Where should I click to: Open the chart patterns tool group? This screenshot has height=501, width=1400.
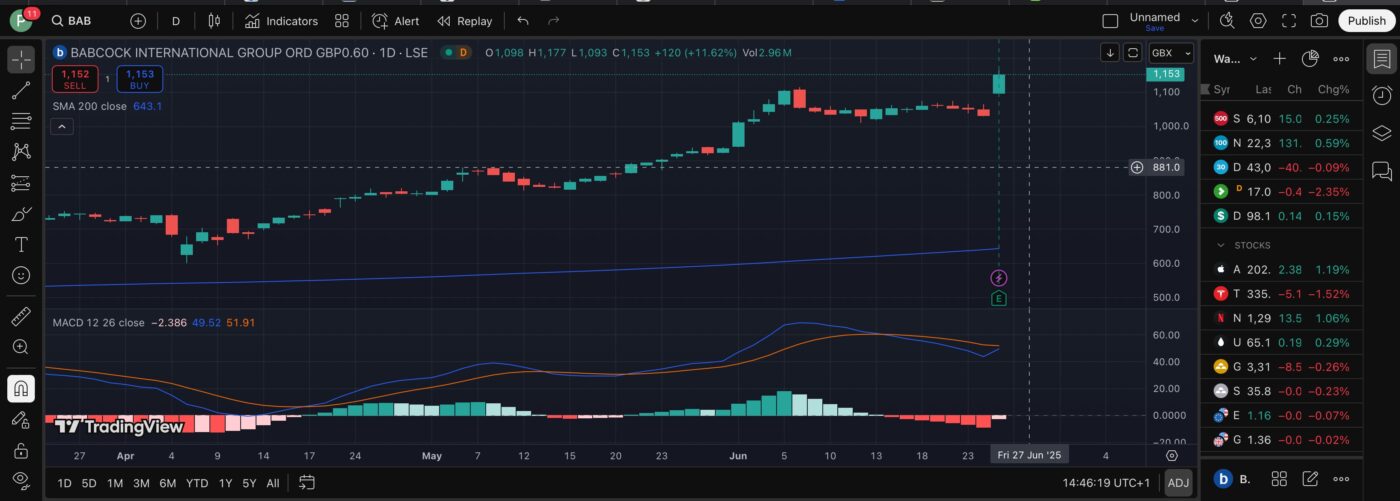[x=21, y=152]
